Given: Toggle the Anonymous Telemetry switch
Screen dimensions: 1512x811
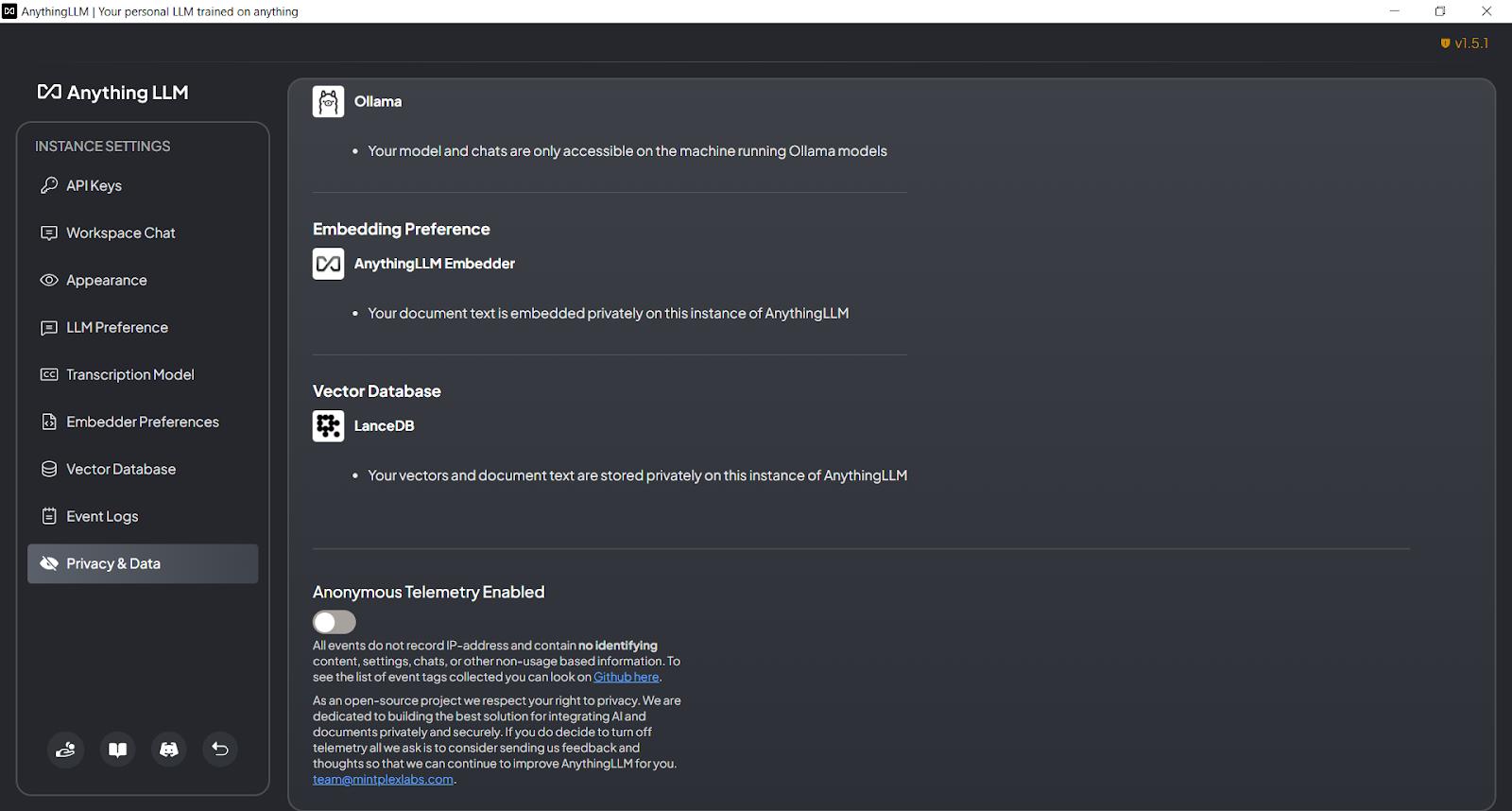Looking at the screenshot, I should pyautogui.click(x=335, y=622).
